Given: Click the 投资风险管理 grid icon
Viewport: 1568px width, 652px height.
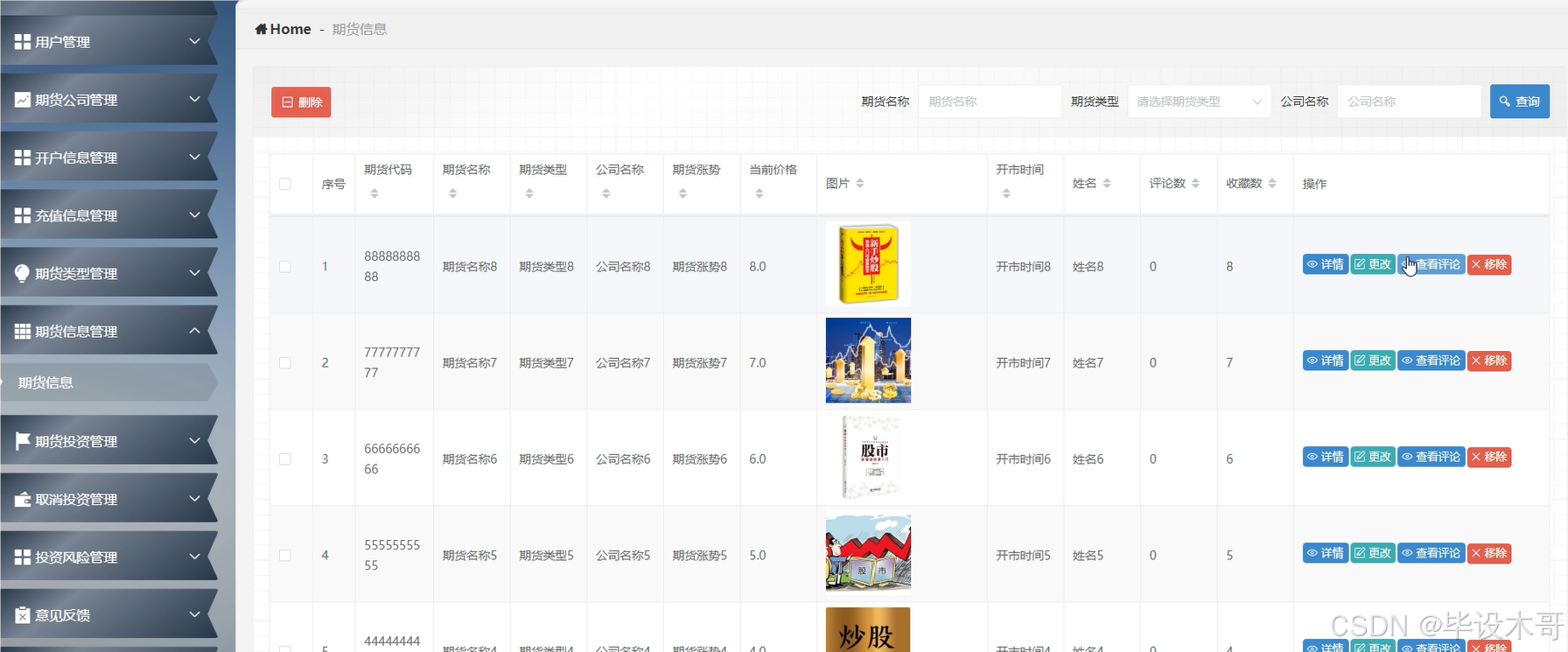Looking at the screenshot, I should tap(23, 557).
